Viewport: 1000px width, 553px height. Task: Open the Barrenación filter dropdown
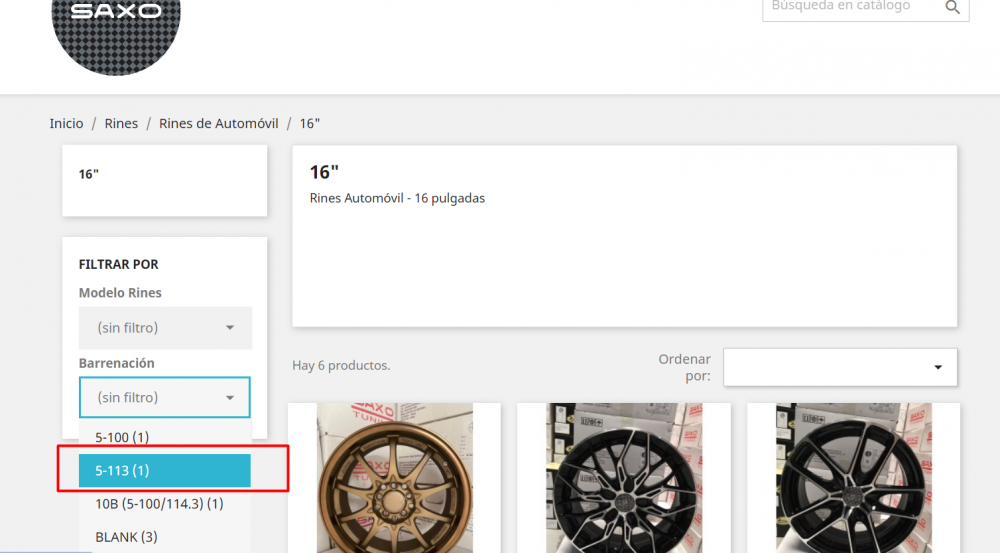[165, 397]
